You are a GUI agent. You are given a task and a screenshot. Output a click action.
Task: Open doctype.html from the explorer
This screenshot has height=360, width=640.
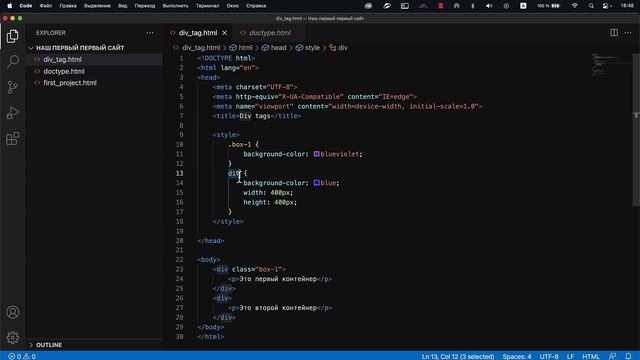click(x=64, y=71)
